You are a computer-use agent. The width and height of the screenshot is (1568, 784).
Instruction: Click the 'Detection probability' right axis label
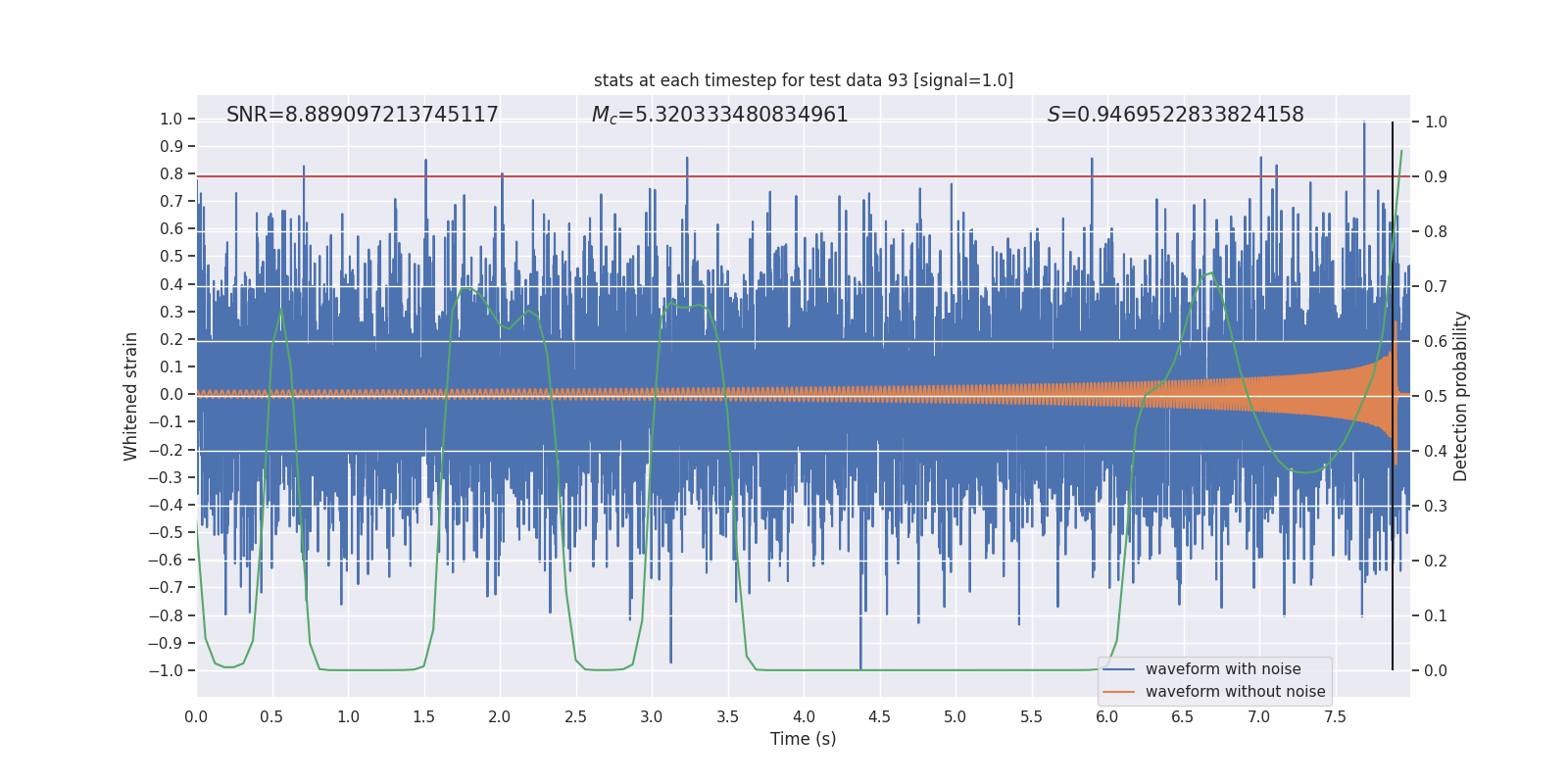point(1460,396)
